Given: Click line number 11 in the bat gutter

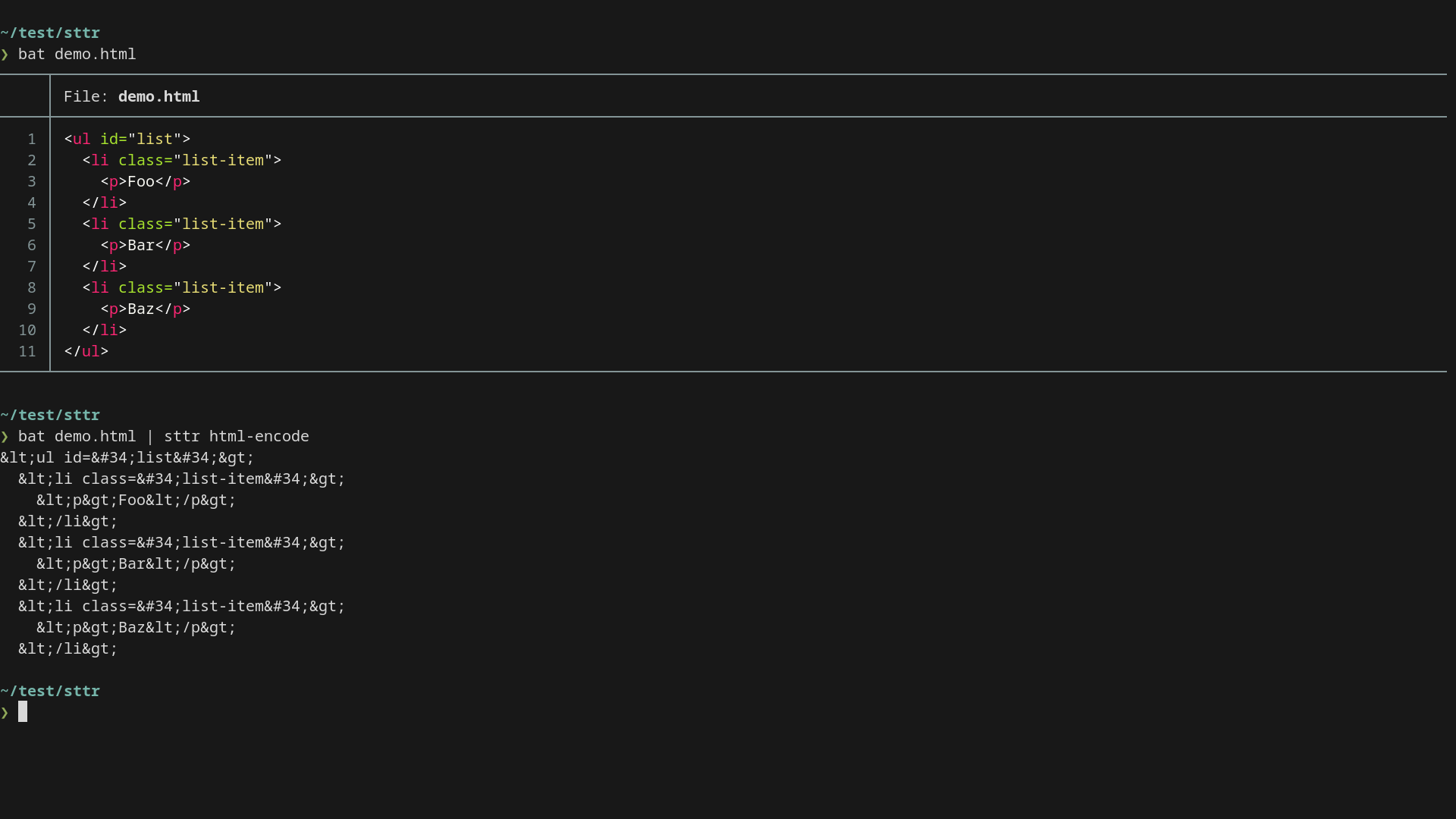Looking at the screenshot, I should point(27,352).
